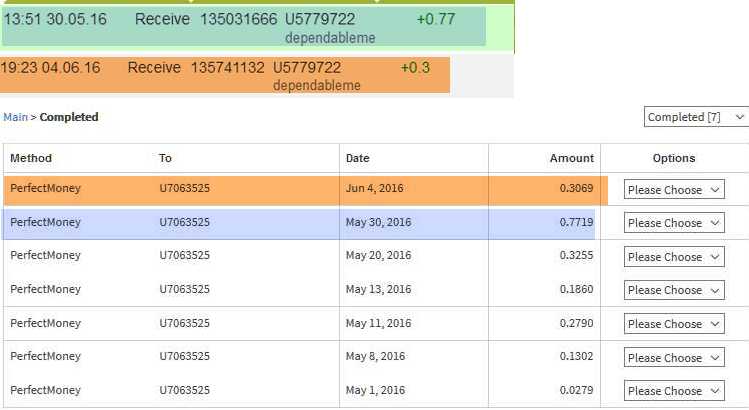Click the date May 8, 2016
This screenshot has width=749, height=410.
[375, 356]
